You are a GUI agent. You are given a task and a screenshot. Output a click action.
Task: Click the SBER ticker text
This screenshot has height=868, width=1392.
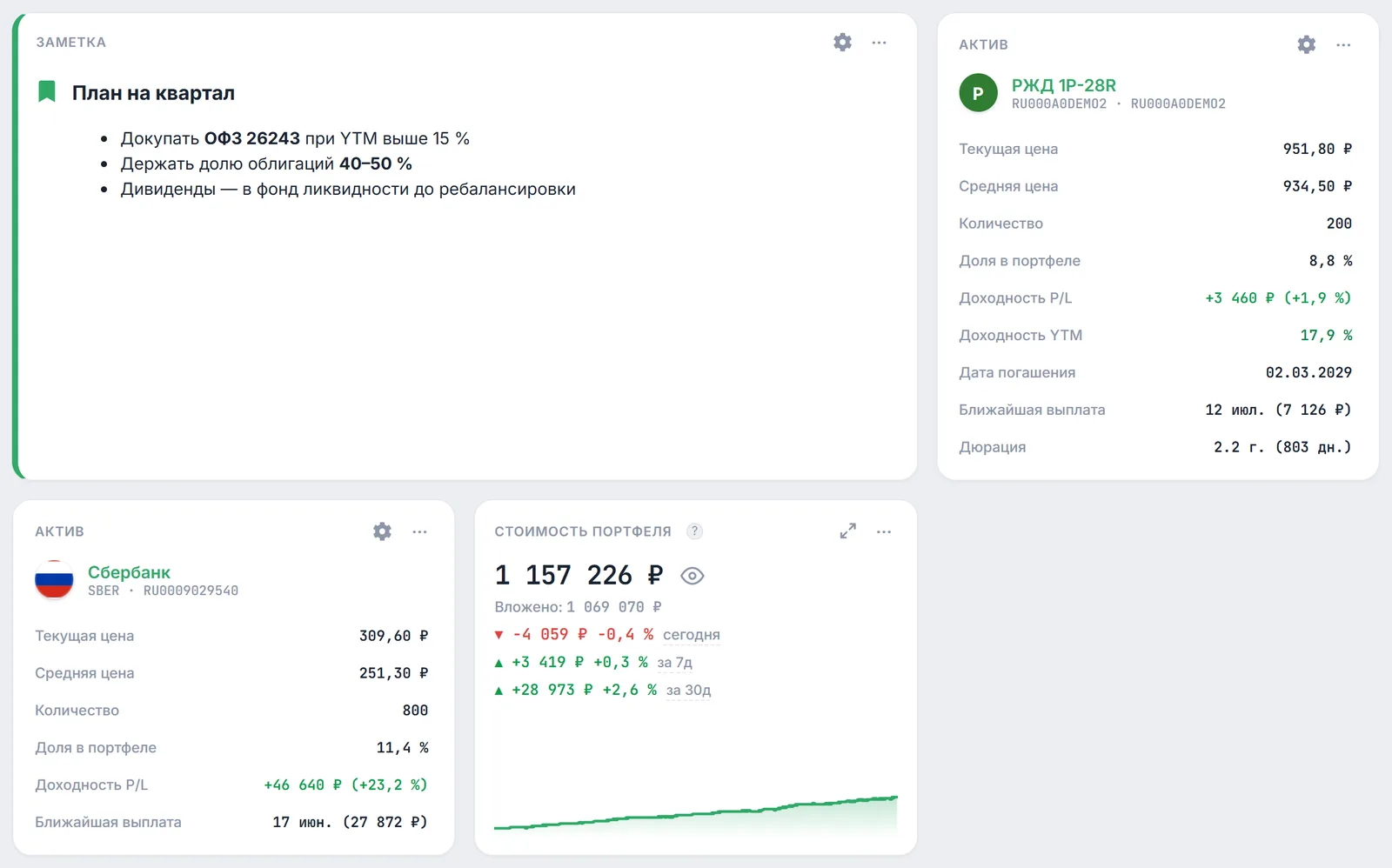(x=104, y=591)
